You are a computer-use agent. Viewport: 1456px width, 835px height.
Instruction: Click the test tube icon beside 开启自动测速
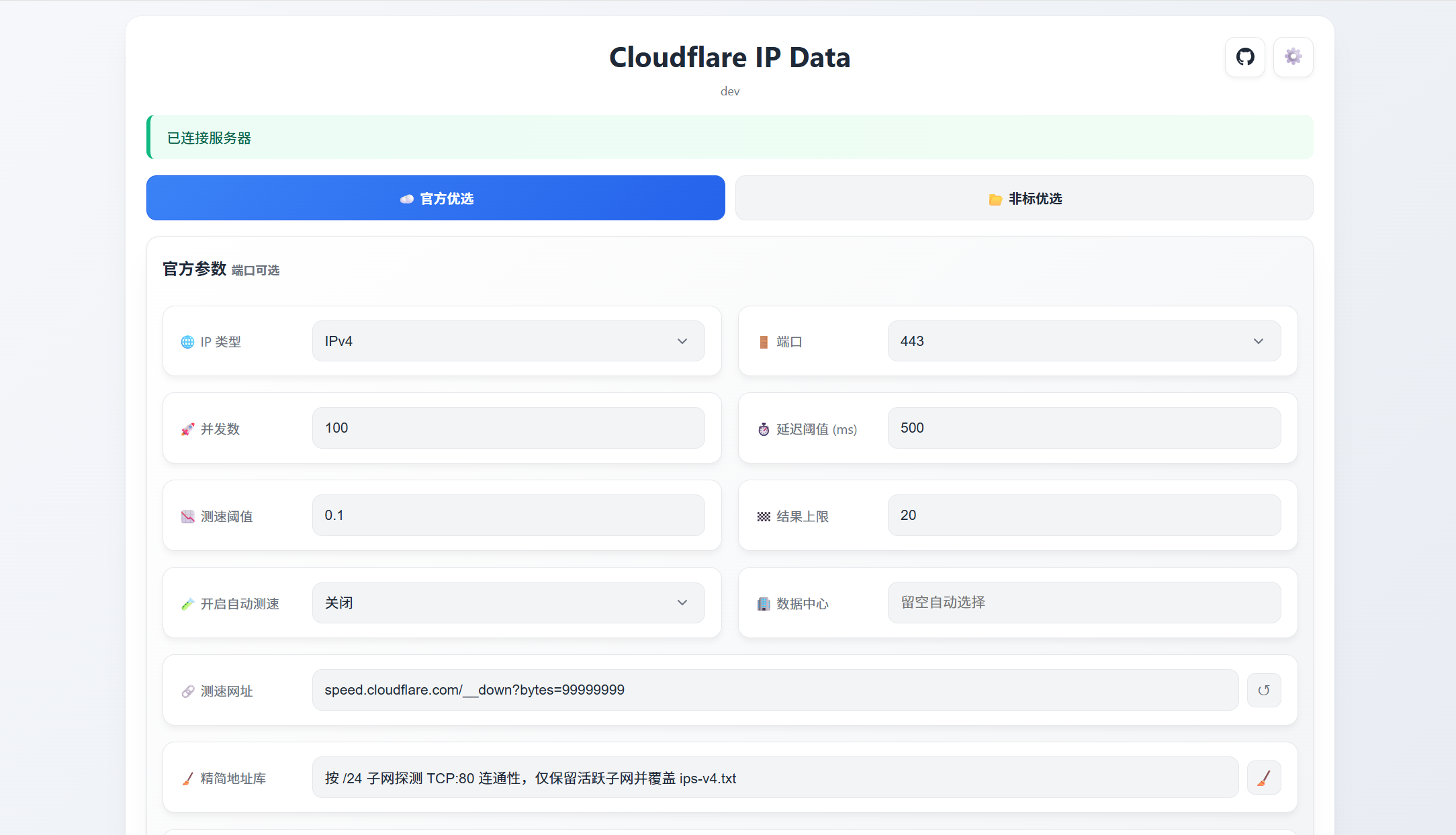tap(187, 604)
